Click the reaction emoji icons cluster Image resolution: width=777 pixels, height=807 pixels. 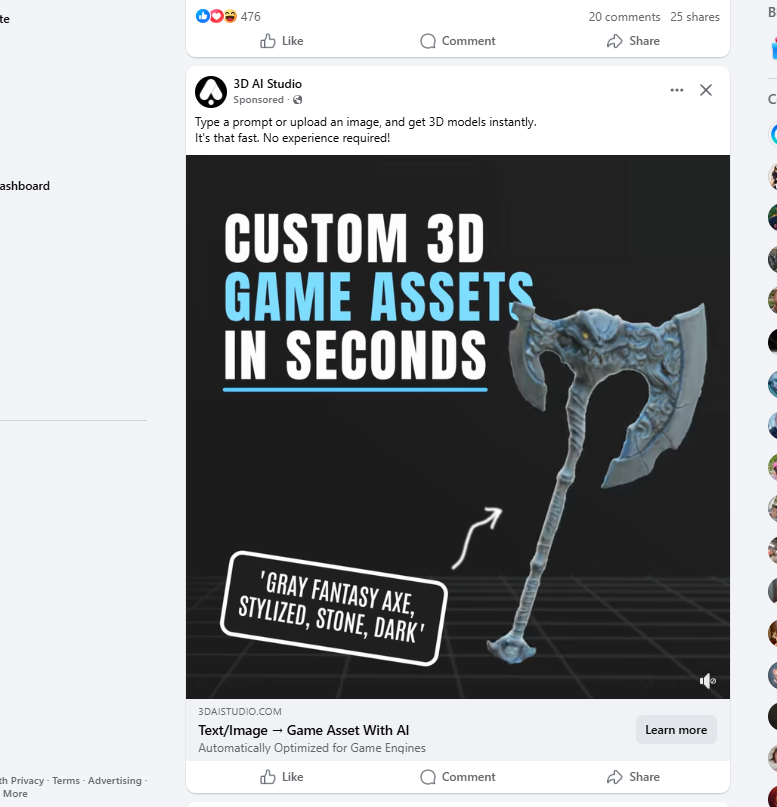tap(217, 16)
